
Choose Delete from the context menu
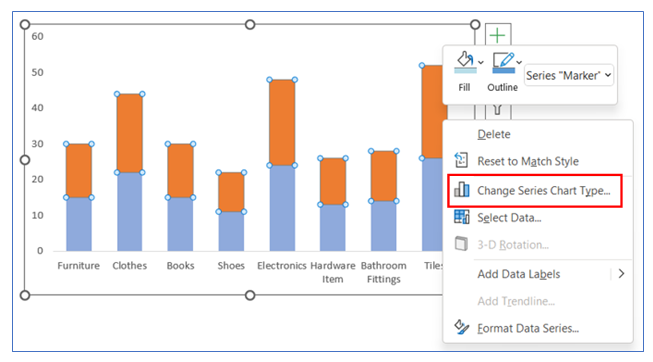click(x=494, y=134)
